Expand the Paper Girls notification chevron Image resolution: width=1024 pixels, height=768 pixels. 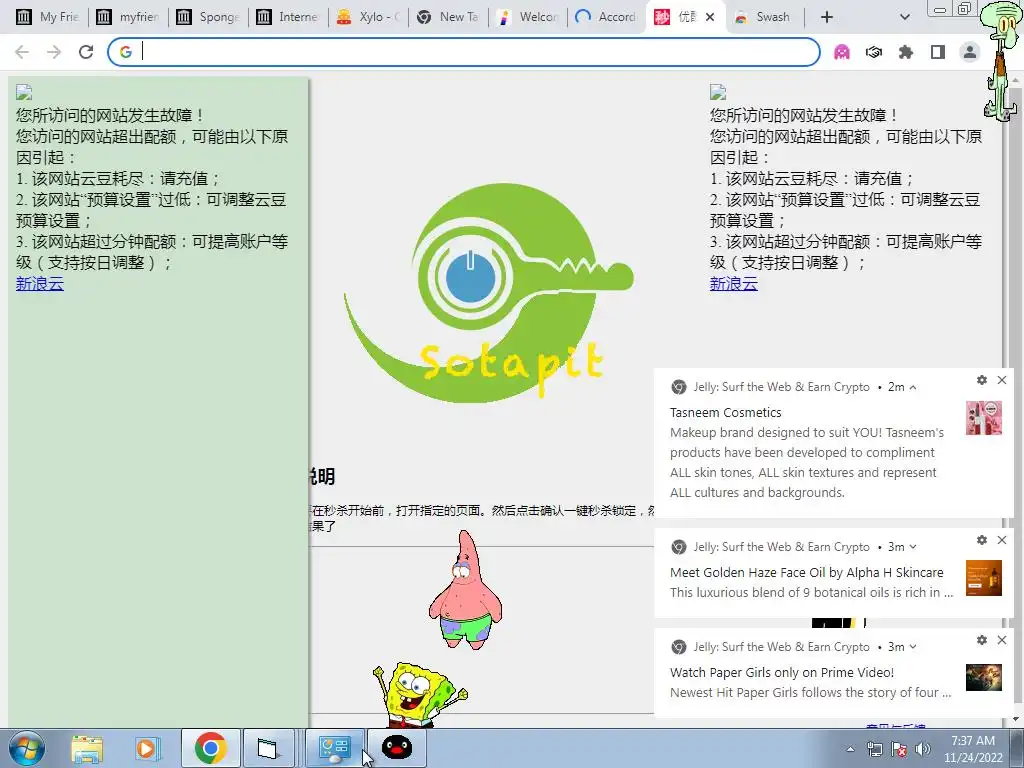[x=913, y=647]
